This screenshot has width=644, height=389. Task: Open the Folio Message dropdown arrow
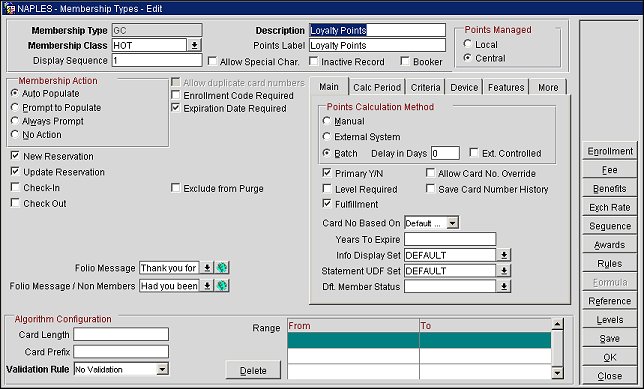207,268
